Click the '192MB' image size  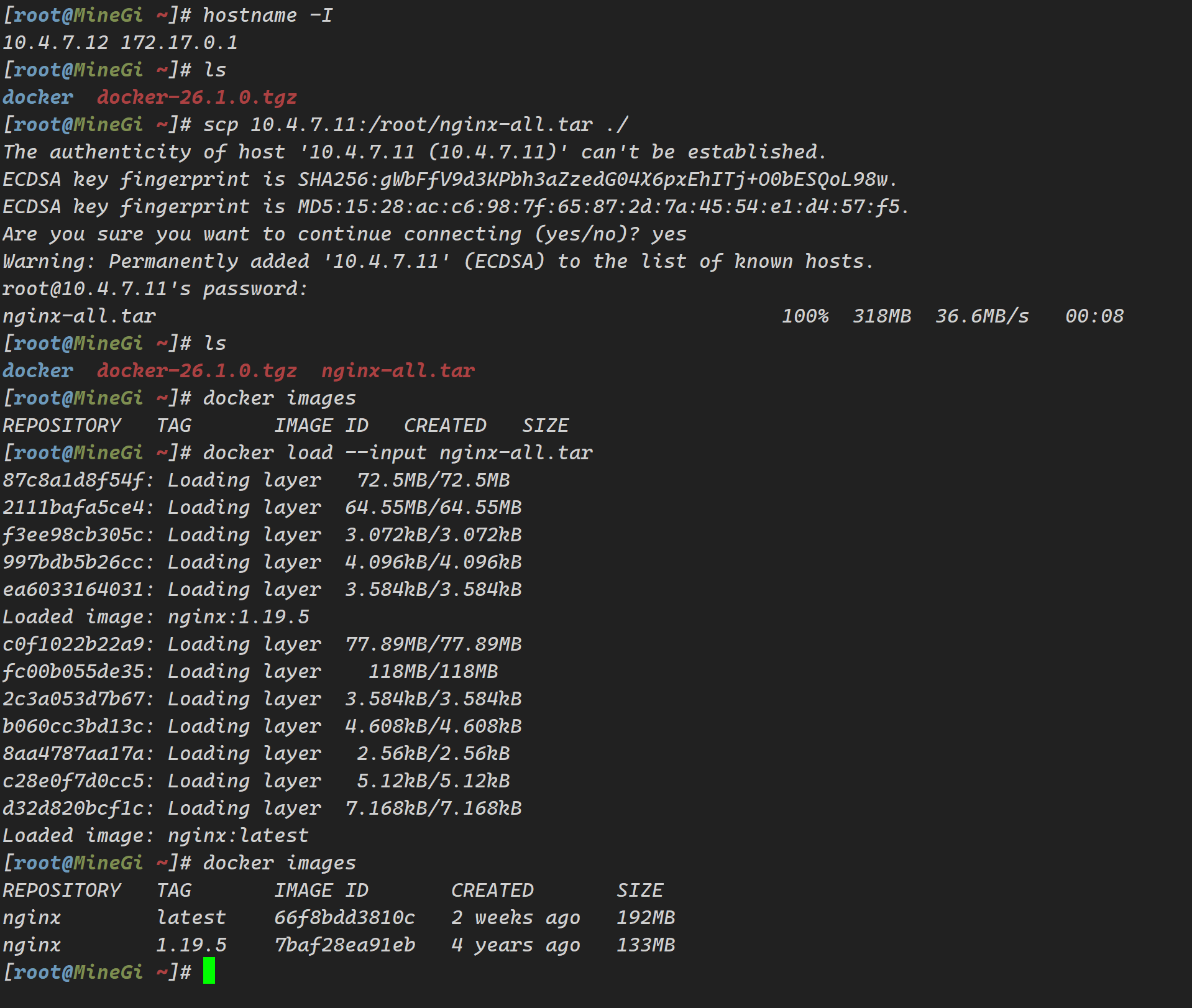coord(646,917)
